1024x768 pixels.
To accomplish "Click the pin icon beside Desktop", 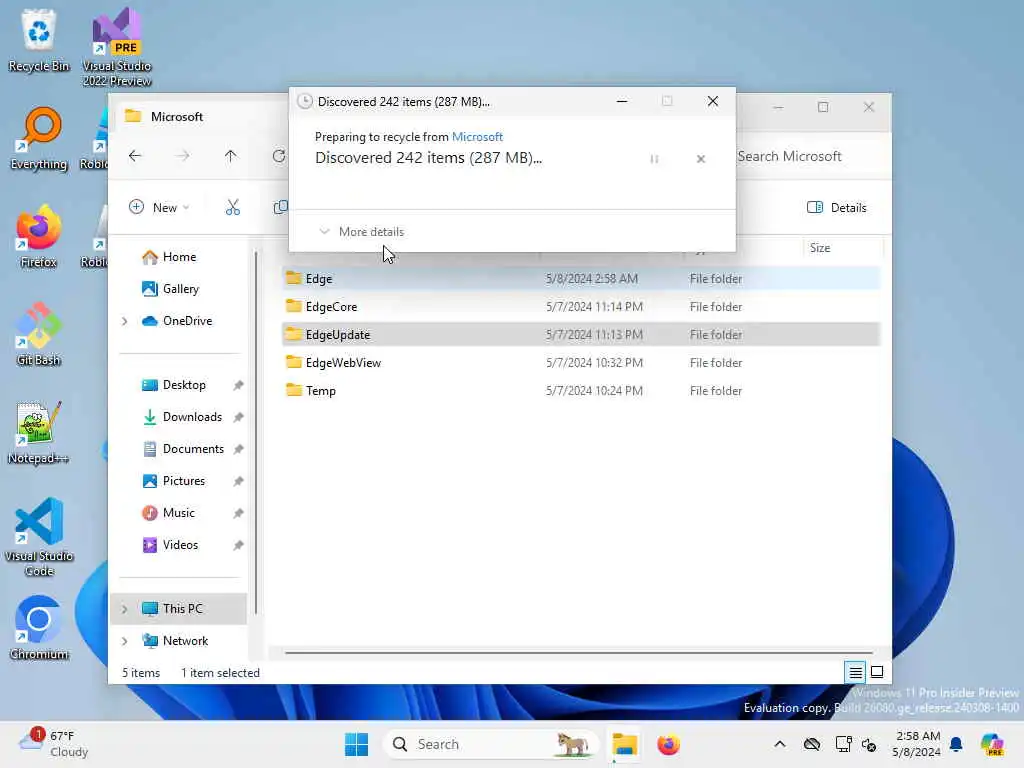I will 238,385.
